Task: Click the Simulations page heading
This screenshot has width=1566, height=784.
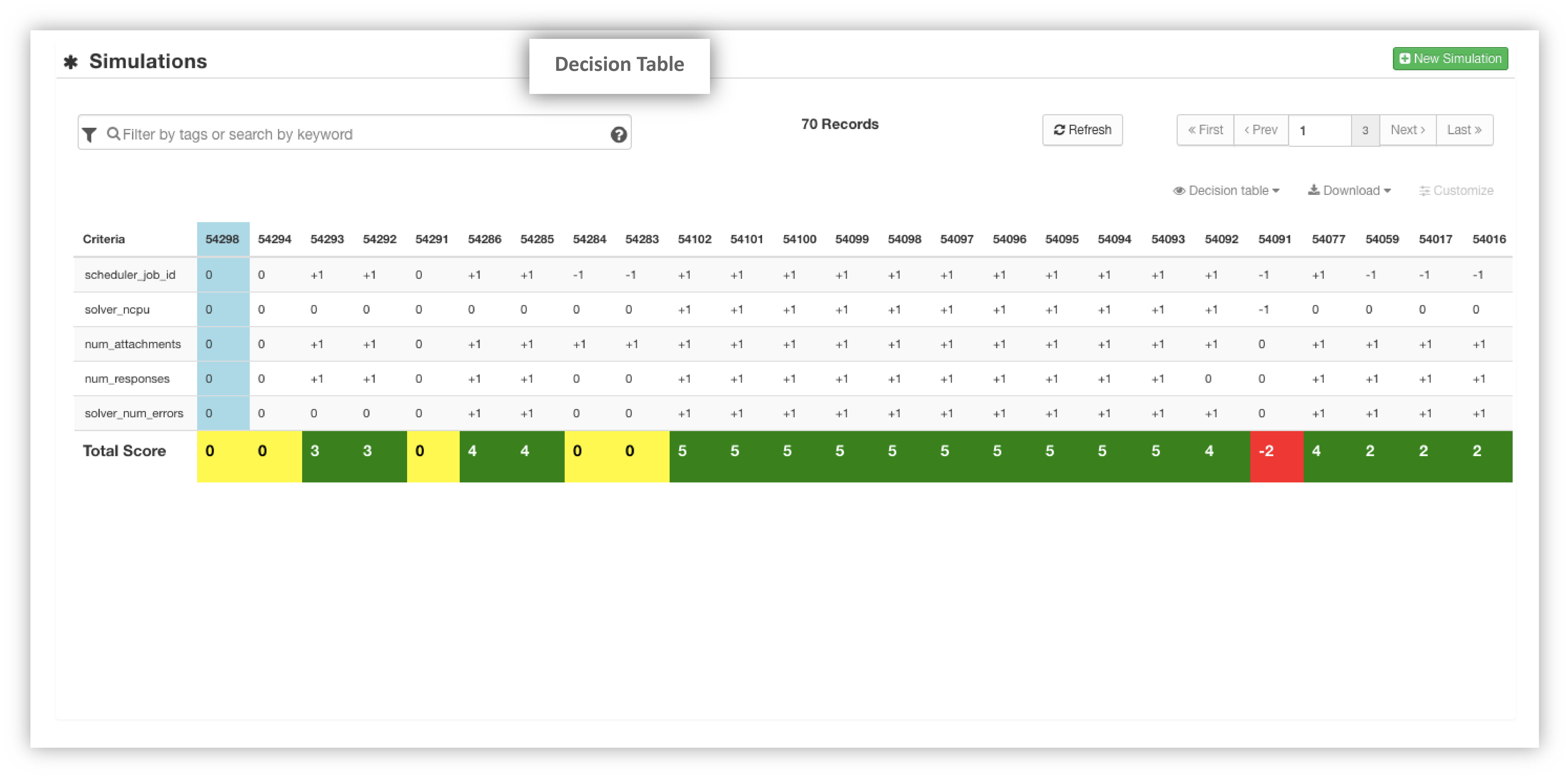Action: [148, 61]
